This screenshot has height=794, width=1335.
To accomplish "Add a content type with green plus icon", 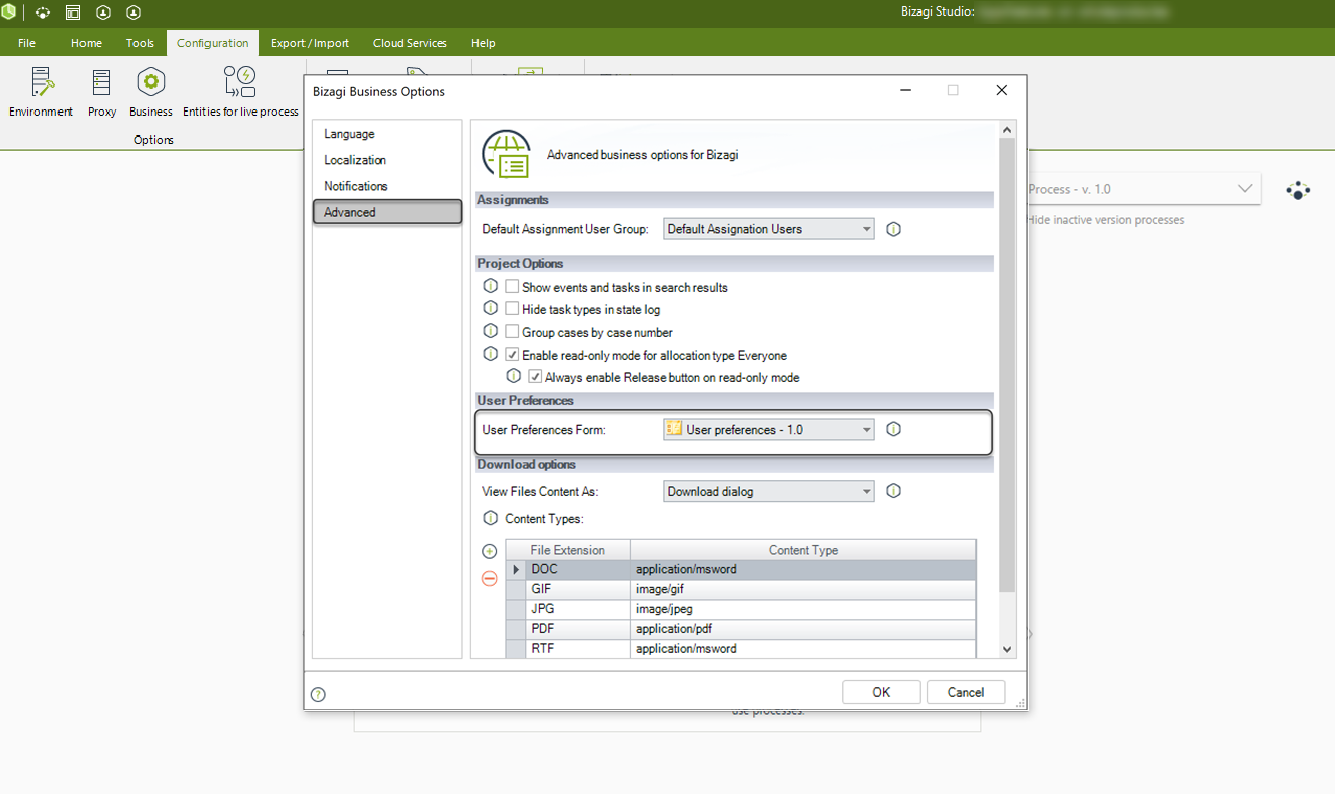I will [490, 551].
